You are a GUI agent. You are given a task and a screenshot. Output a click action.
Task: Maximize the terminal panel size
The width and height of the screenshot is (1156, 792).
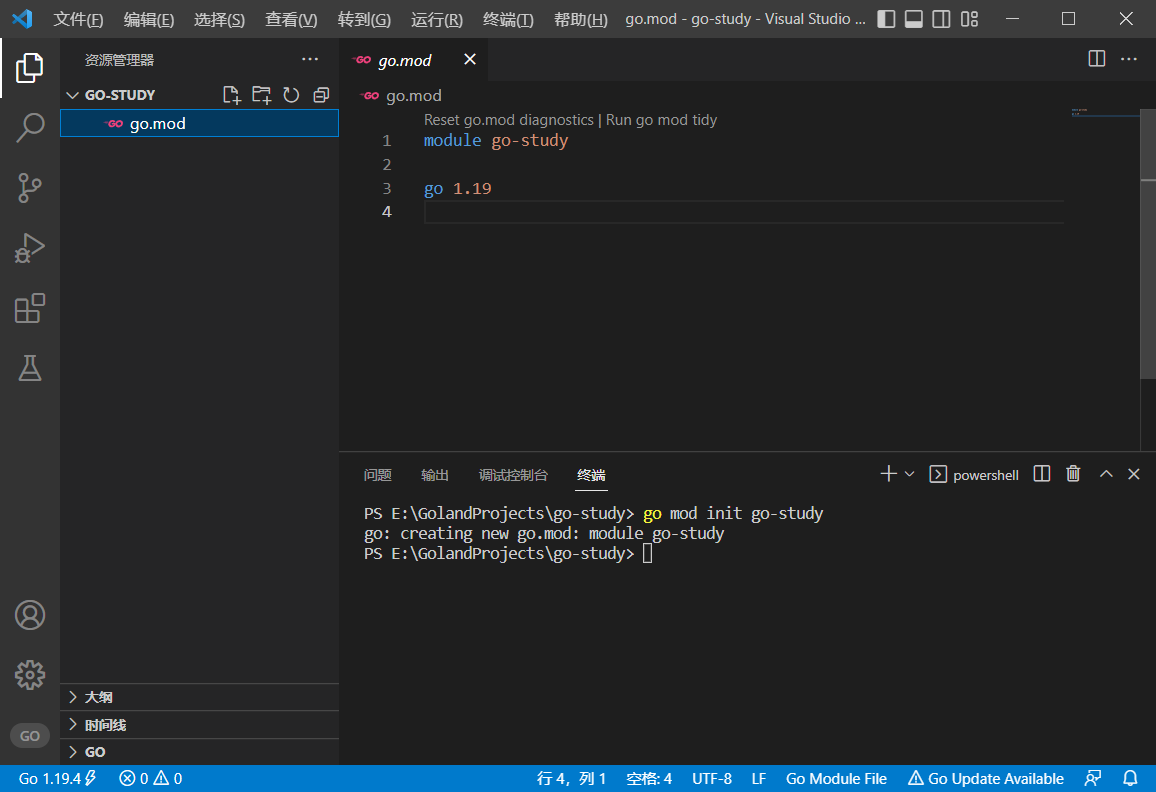[x=1106, y=474]
